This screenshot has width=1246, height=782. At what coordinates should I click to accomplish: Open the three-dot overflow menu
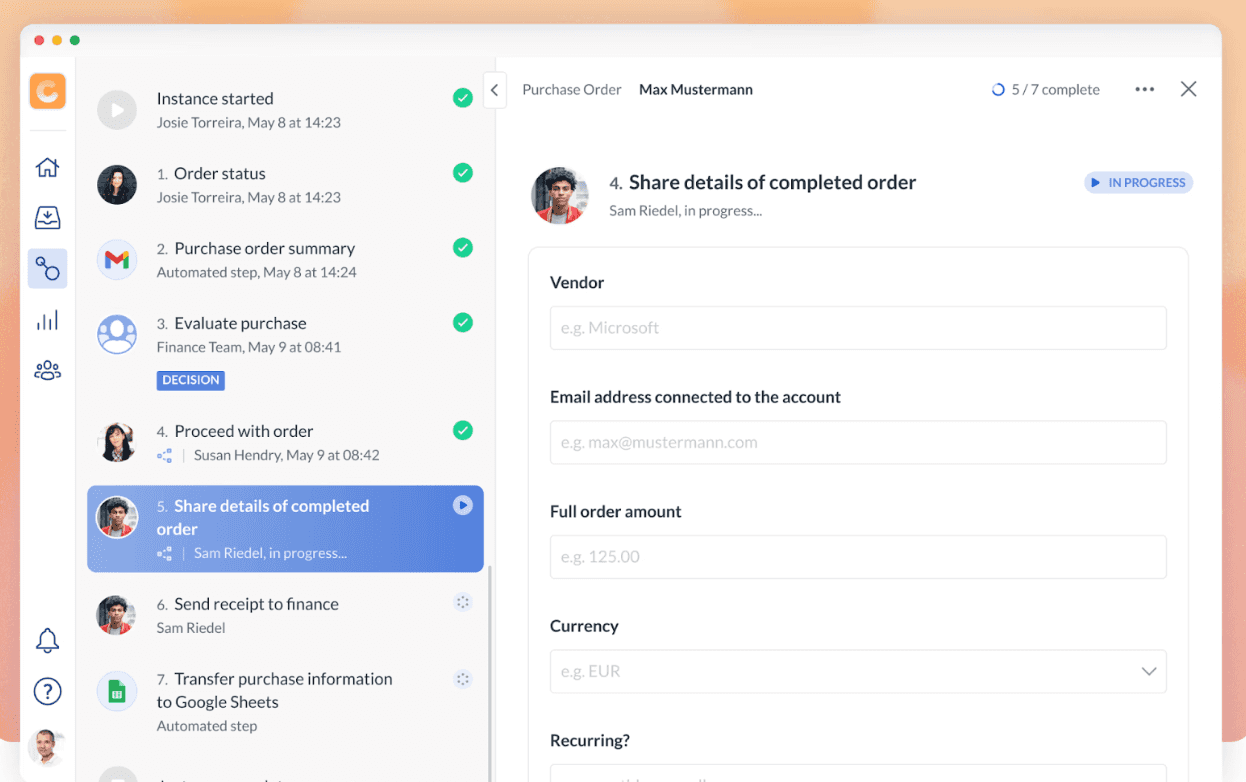coord(1144,89)
